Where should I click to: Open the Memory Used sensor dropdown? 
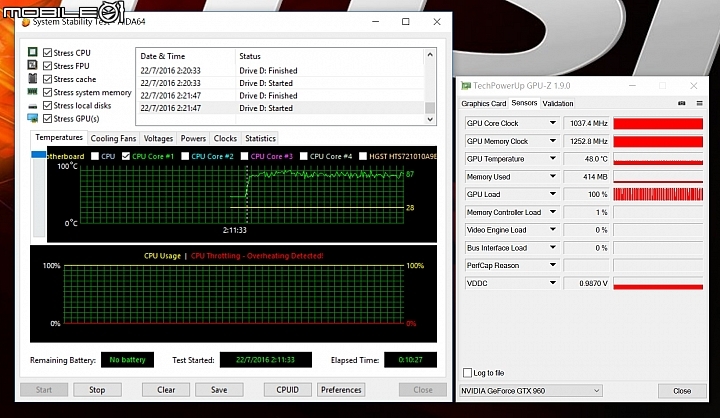(x=553, y=176)
